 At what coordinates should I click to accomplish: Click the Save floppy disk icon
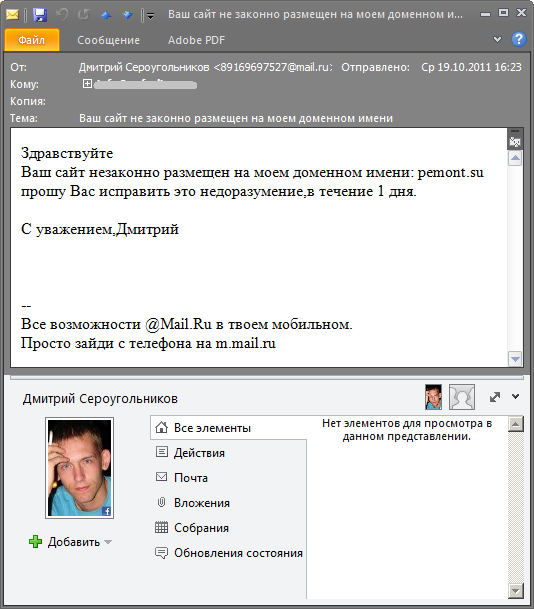coord(40,15)
